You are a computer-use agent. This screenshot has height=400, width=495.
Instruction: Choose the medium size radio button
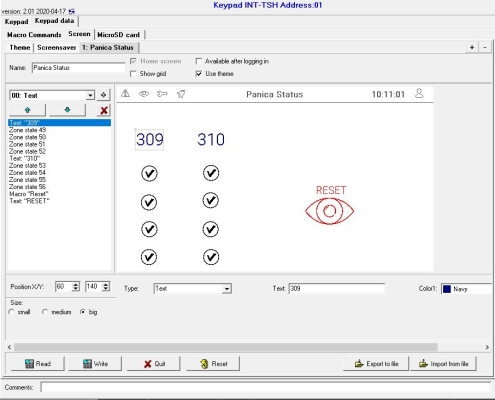point(45,312)
